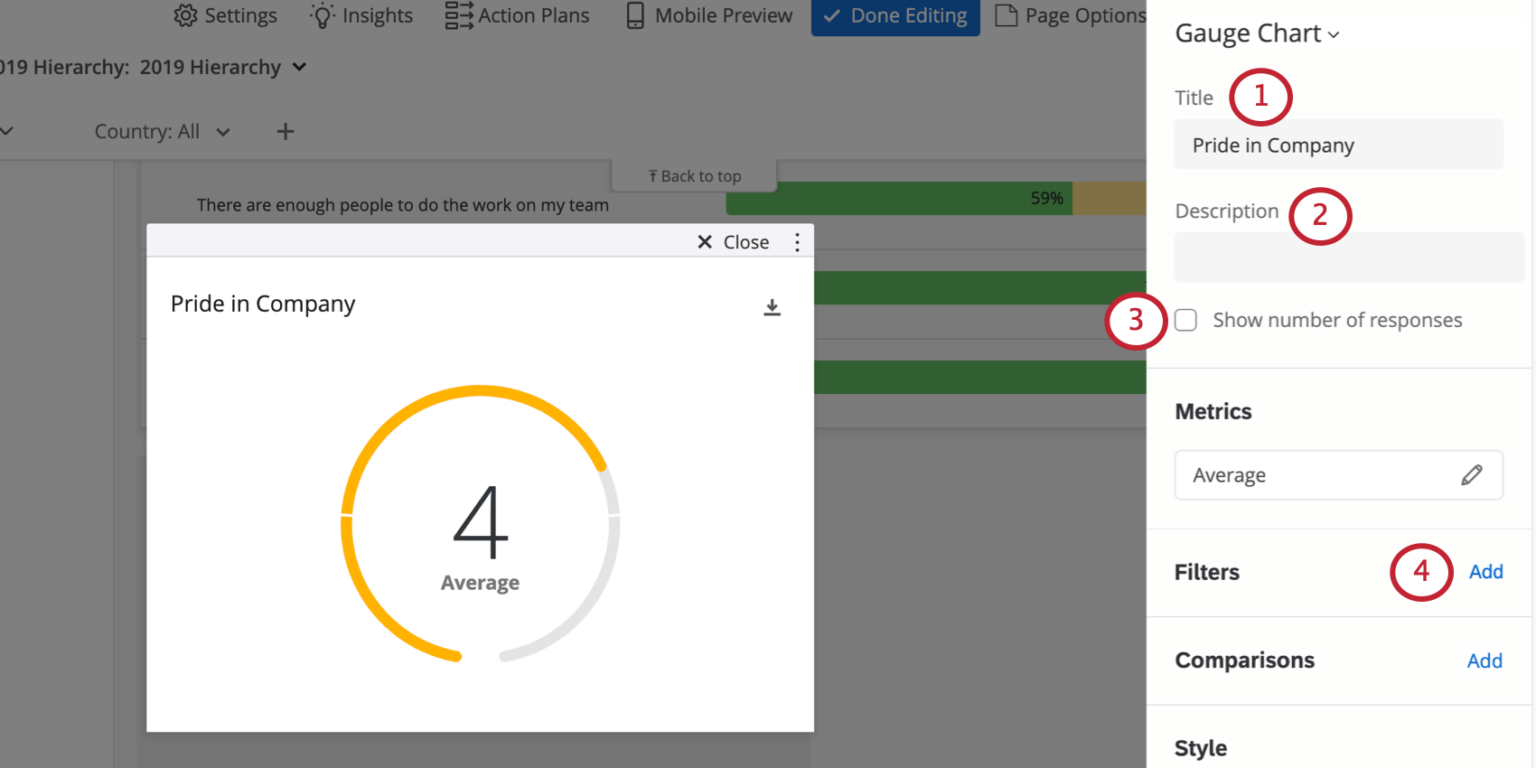Add a Comparison in the sidebar
Screen dimensions: 1536x768
tap(1484, 660)
